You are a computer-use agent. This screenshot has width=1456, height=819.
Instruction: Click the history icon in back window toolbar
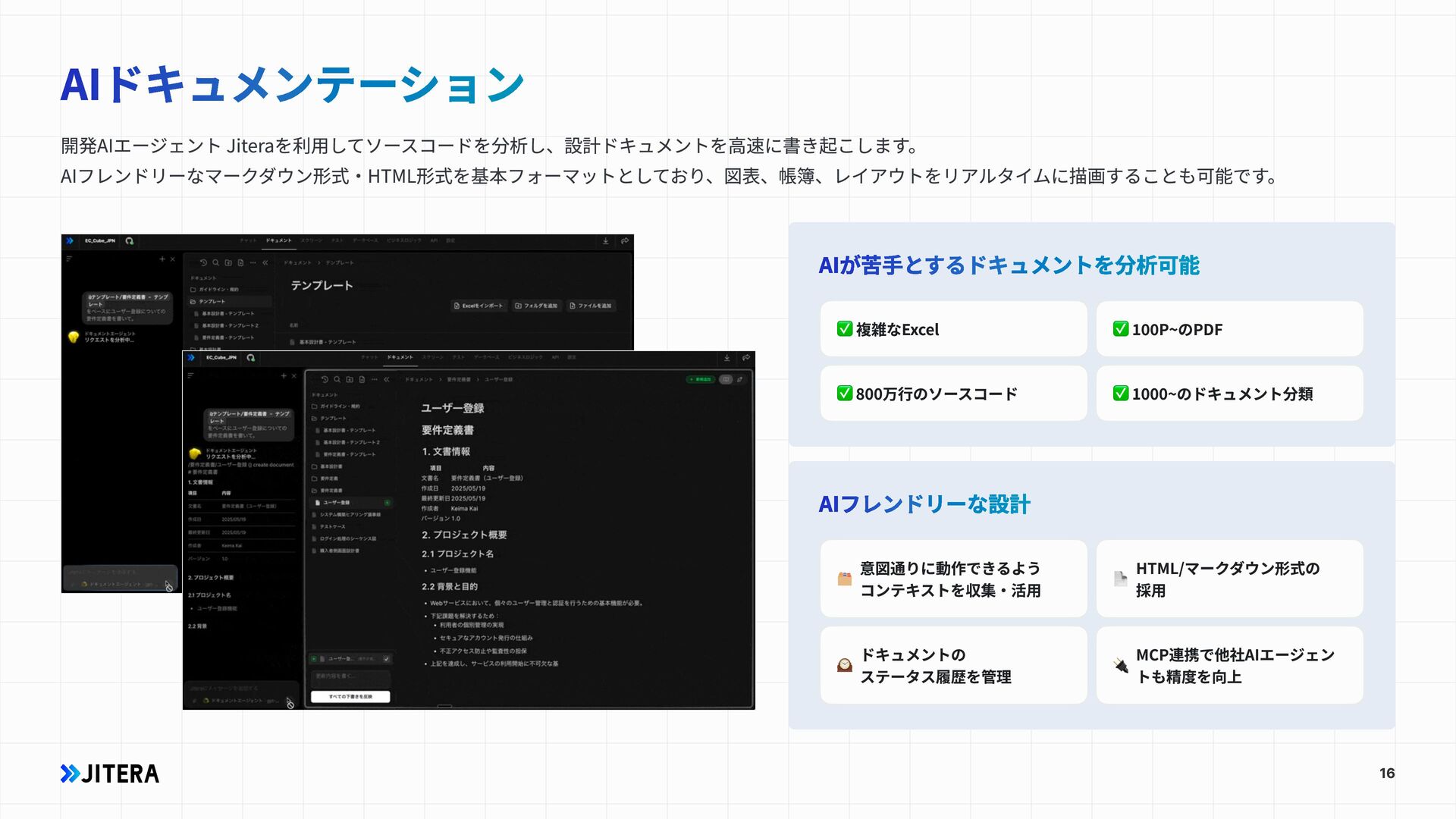[203, 262]
